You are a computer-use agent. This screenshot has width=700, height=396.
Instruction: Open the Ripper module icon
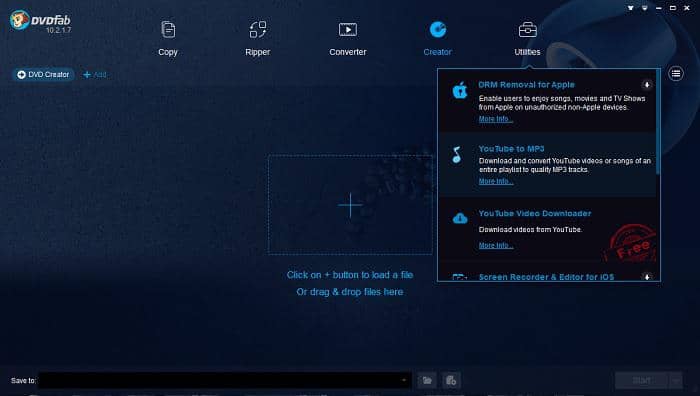pos(258,30)
